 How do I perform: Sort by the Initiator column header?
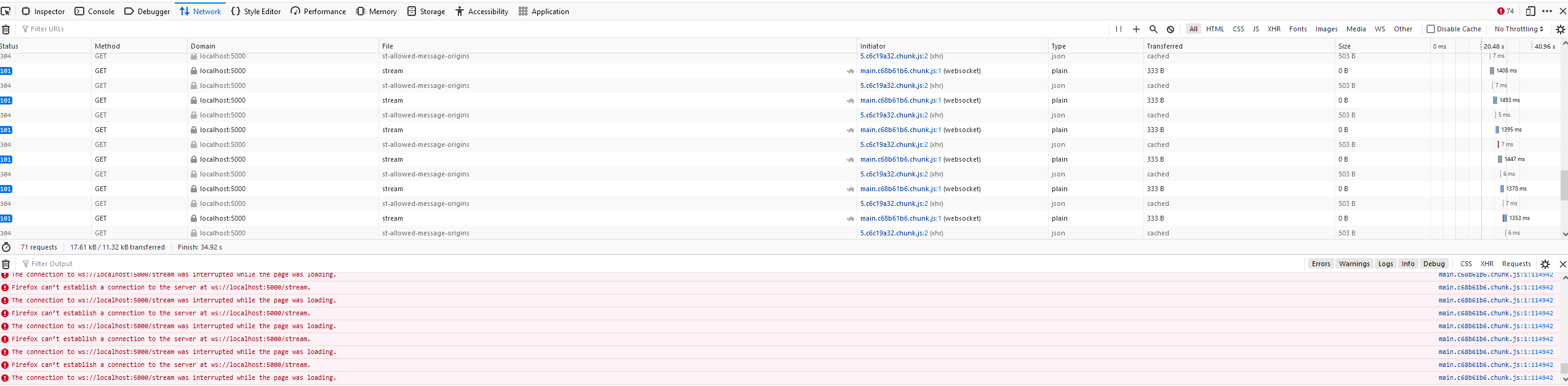pyautogui.click(x=953, y=46)
